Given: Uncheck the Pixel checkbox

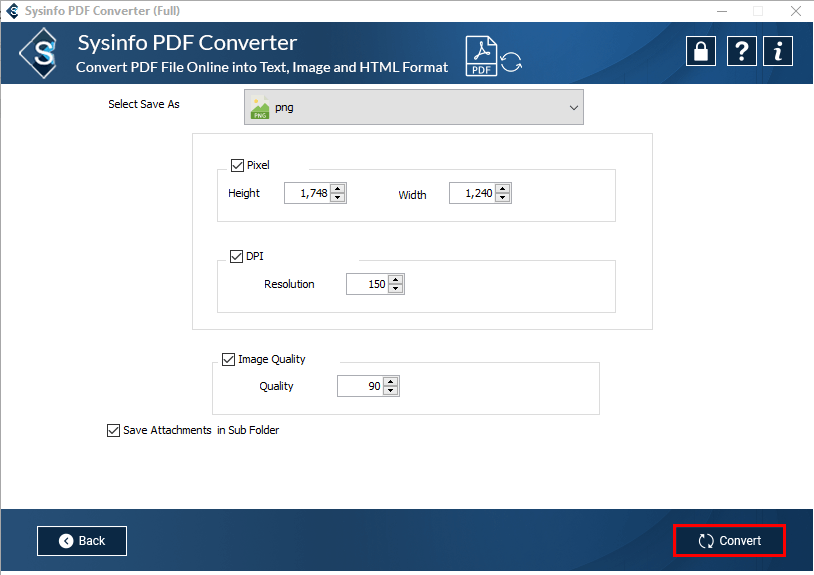Looking at the screenshot, I should tap(237, 165).
